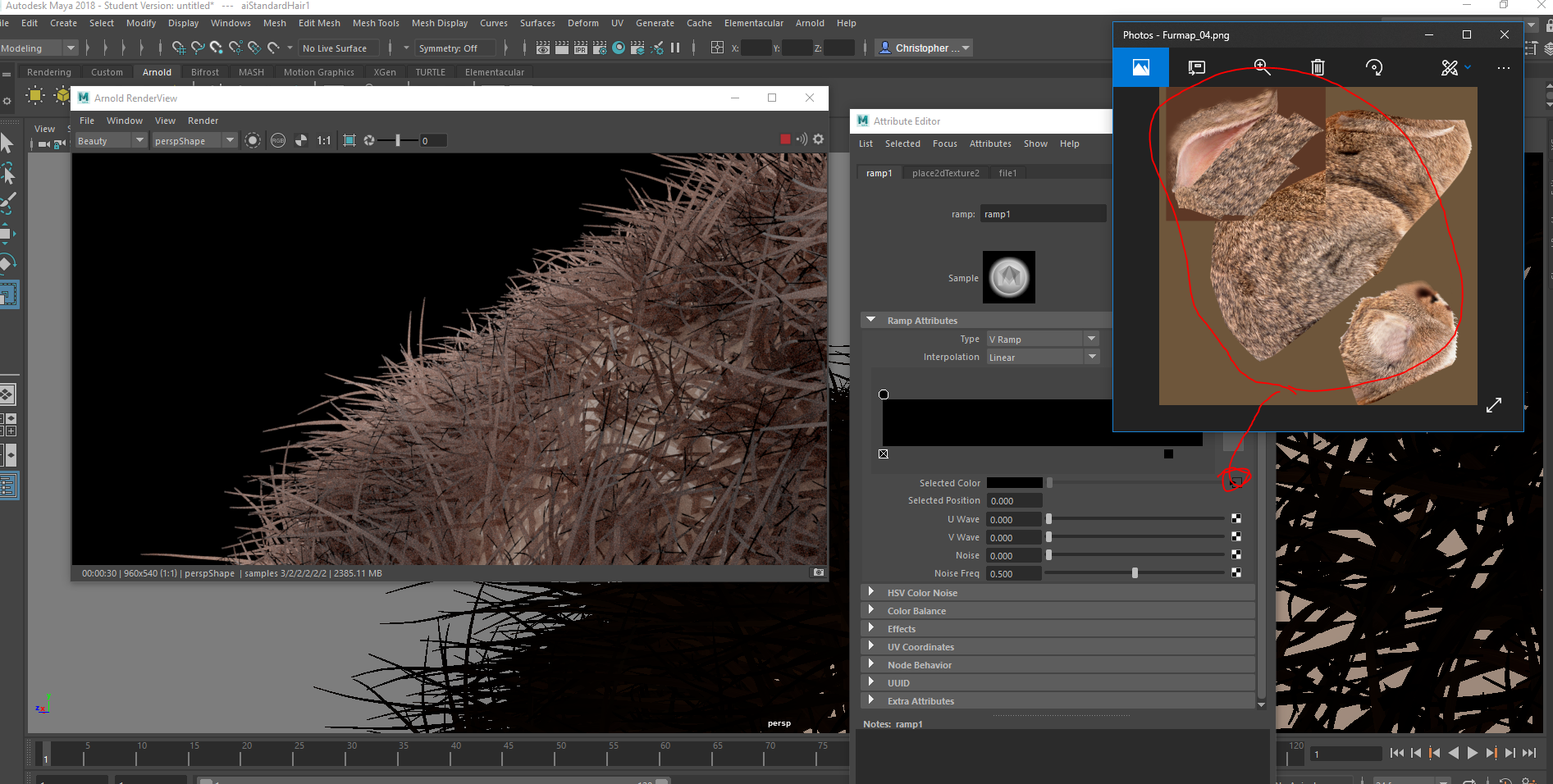Open the Arnold RenderView display settings gear
Screen dimensions: 1553x784
click(818, 139)
